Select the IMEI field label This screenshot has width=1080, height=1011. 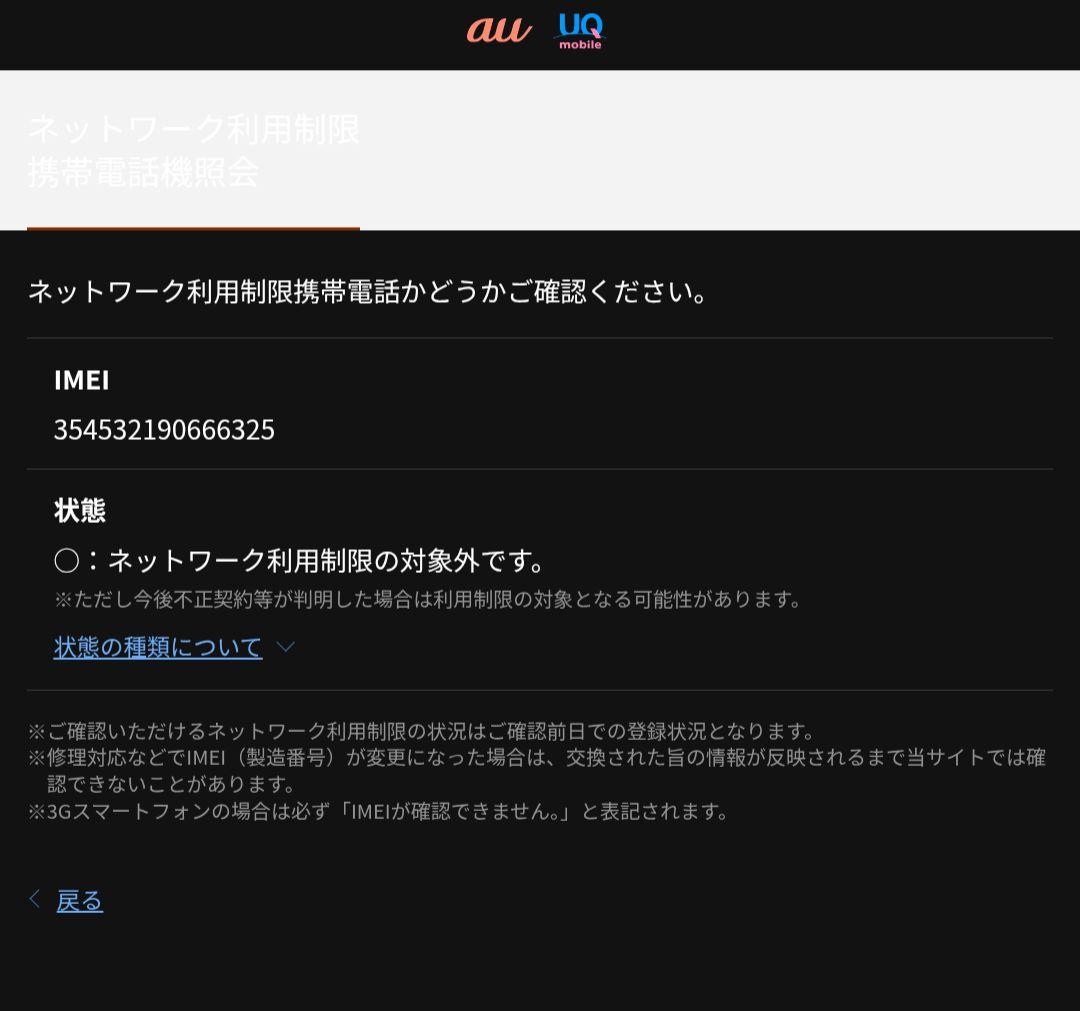(x=81, y=381)
